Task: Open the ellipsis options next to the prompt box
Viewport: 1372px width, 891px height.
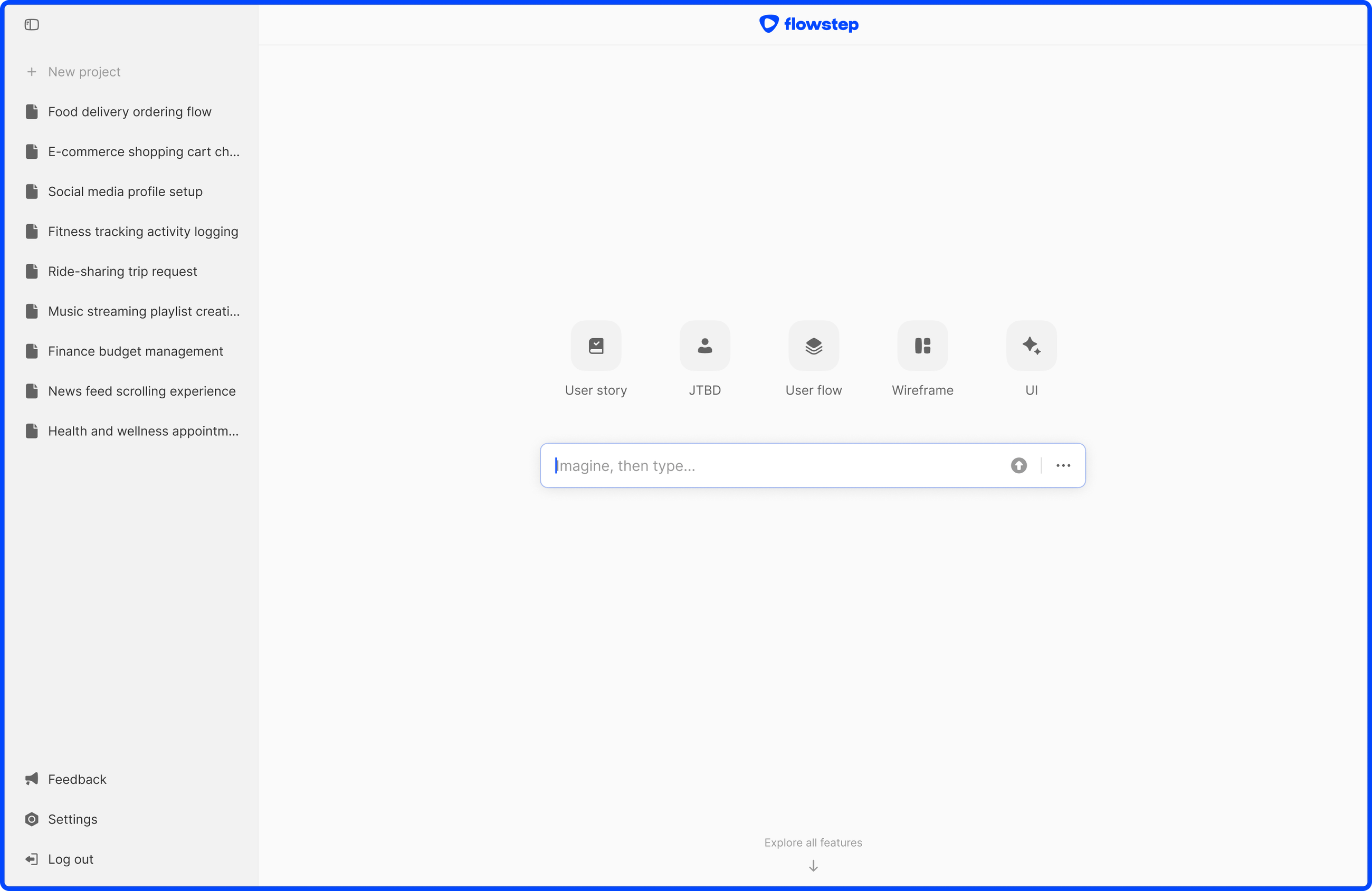Action: tap(1064, 465)
